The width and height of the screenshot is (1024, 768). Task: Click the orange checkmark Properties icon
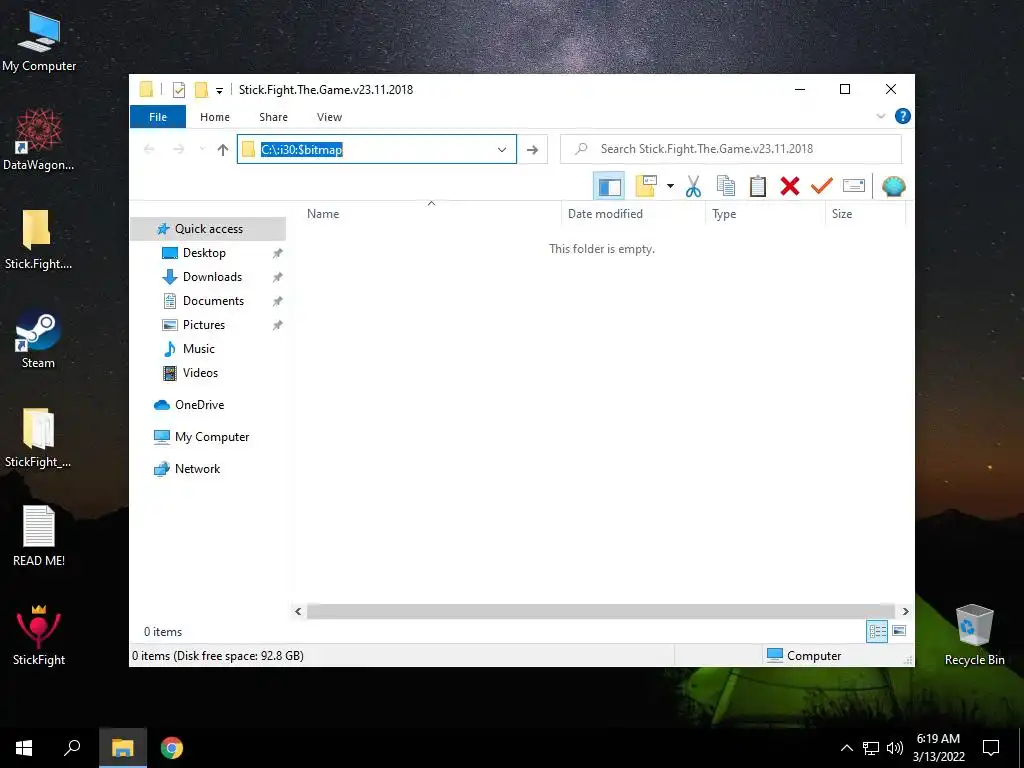[x=822, y=186]
